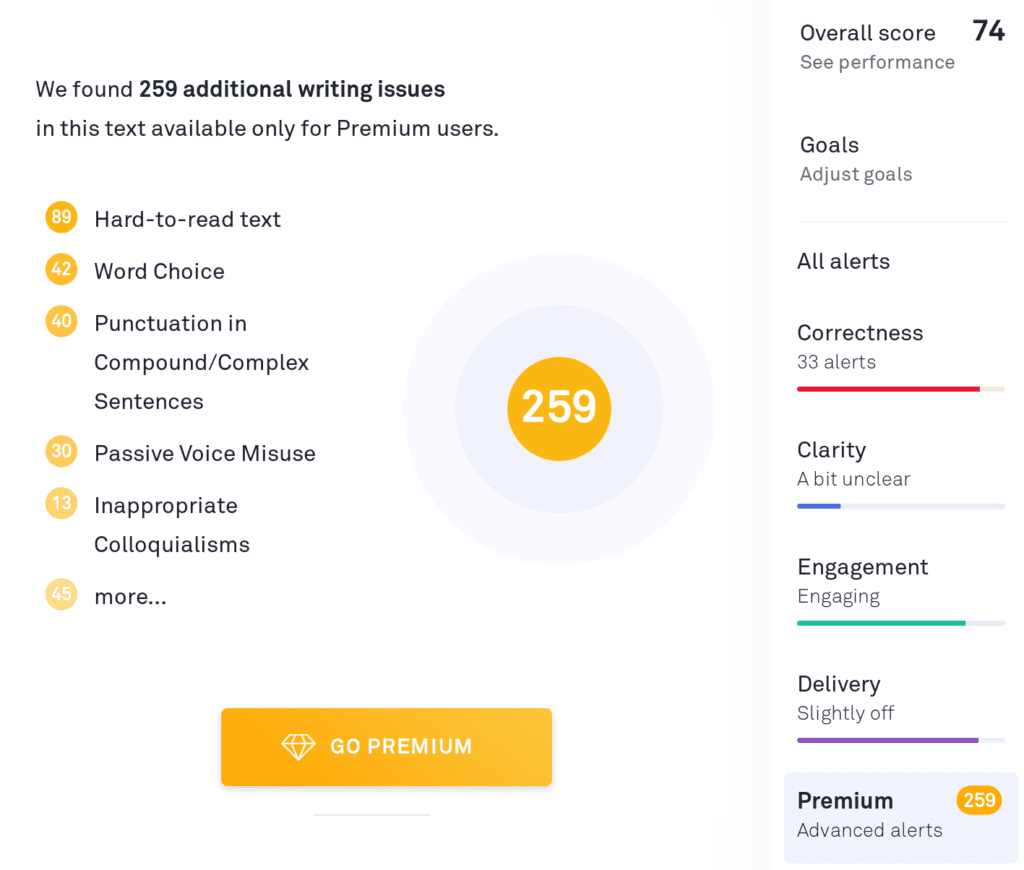Screen dimensions: 1024x870
Task: Click the 42 Word Choice badge
Action: 61,270
